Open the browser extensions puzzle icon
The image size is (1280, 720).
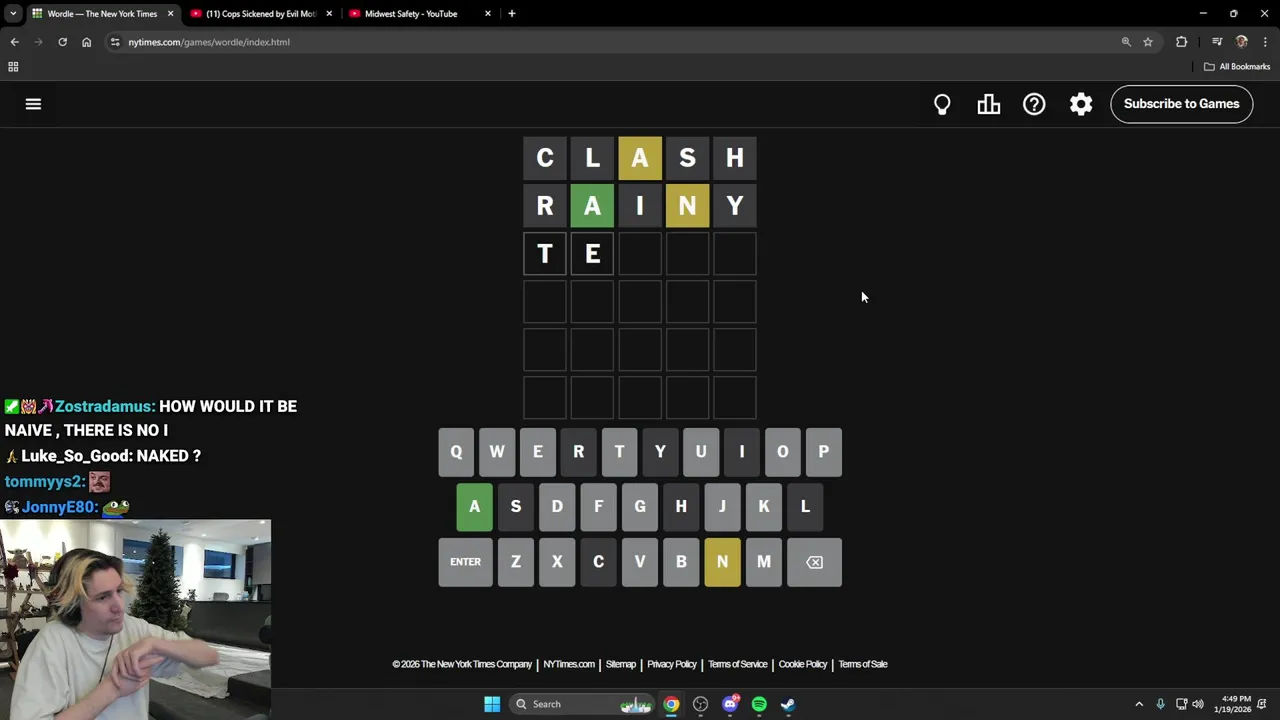tap(1181, 42)
